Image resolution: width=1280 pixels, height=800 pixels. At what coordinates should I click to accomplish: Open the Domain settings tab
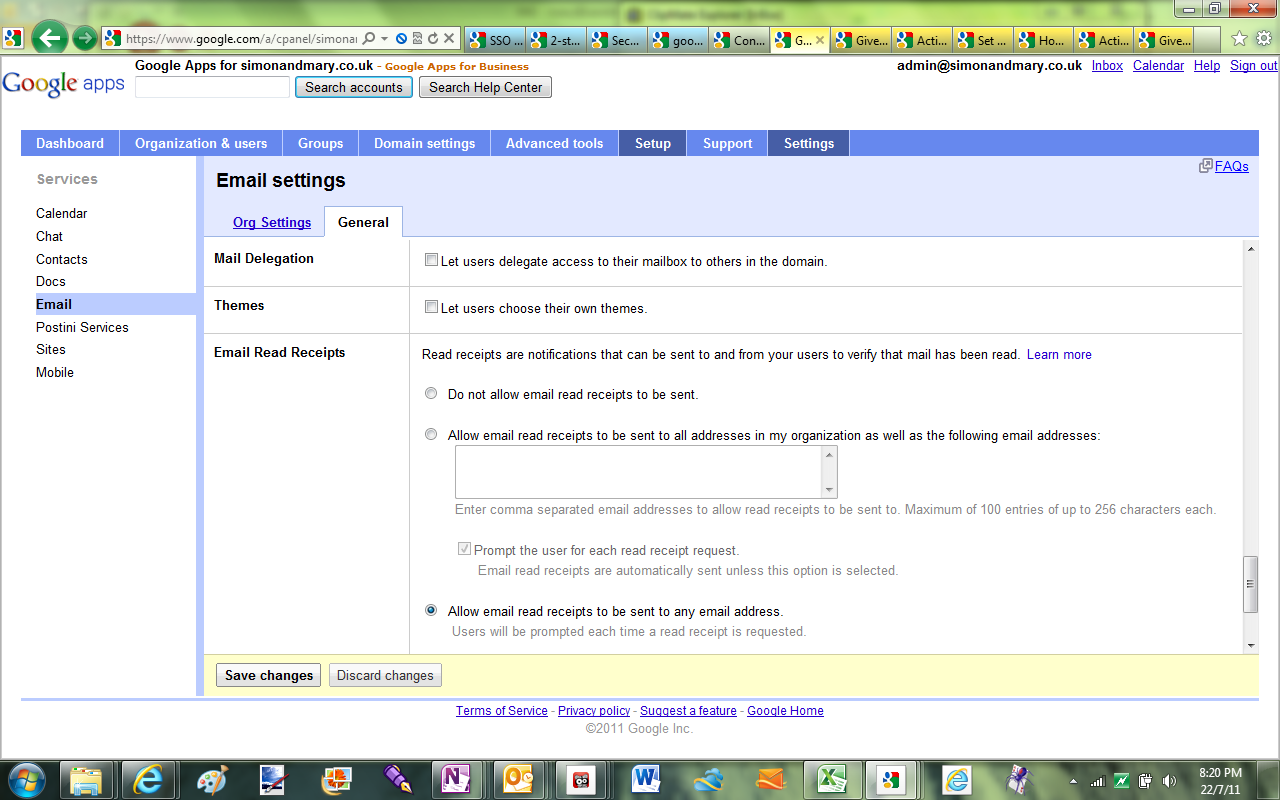pos(424,143)
